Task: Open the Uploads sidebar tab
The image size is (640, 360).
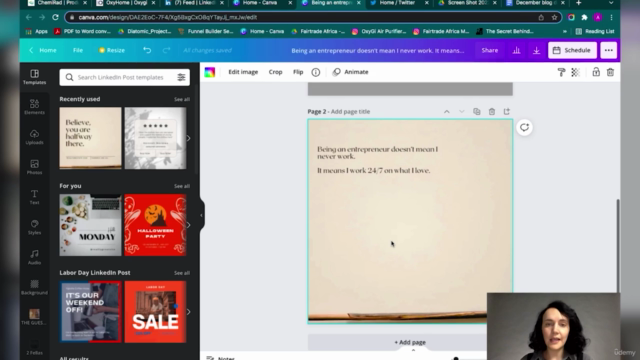Action: pyautogui.click(x=34, y=137)
